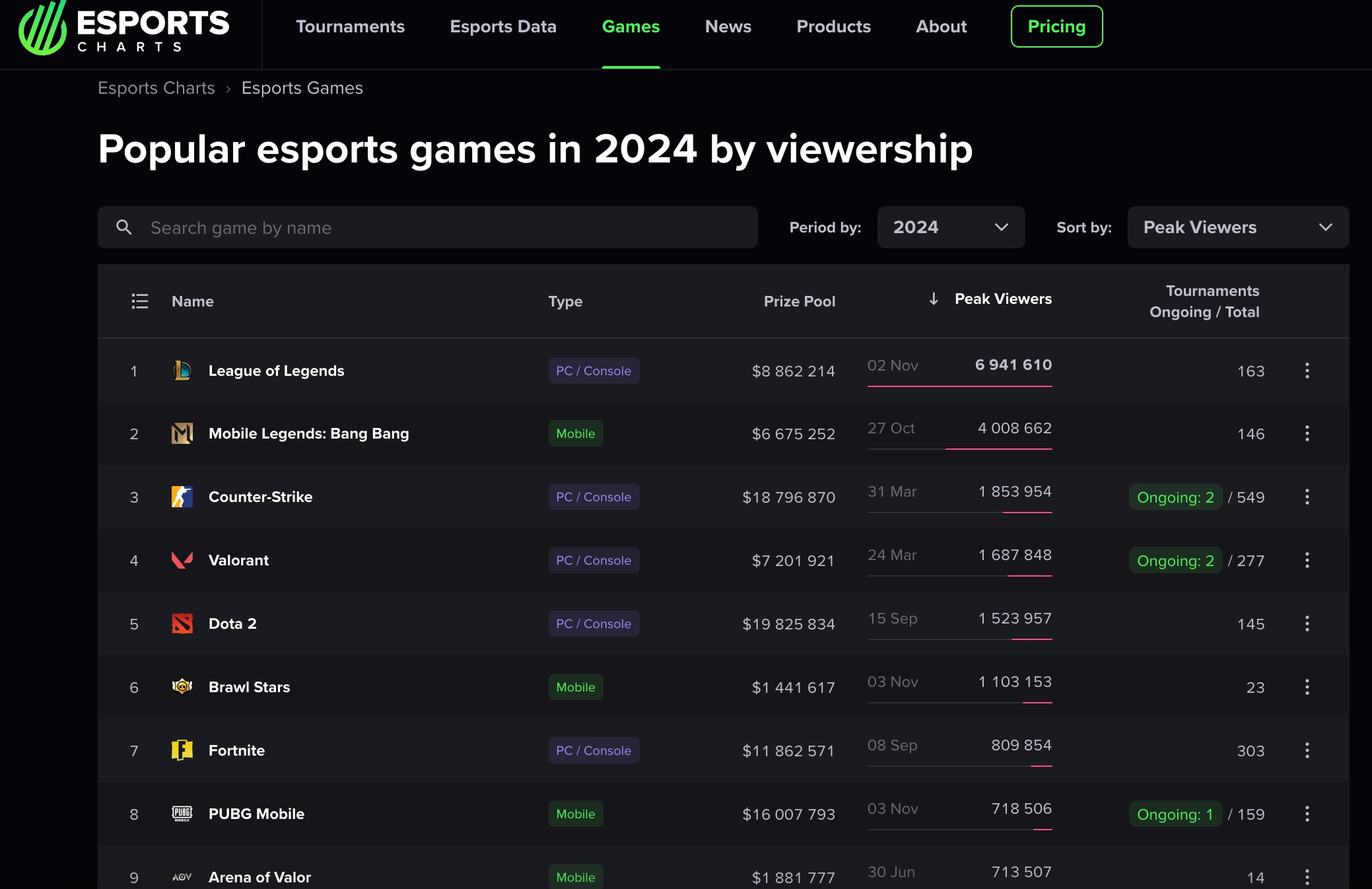Click the Esports Charts logo
The width and height of the screenshot is (1372, 889).
click(x=123, y=29)
